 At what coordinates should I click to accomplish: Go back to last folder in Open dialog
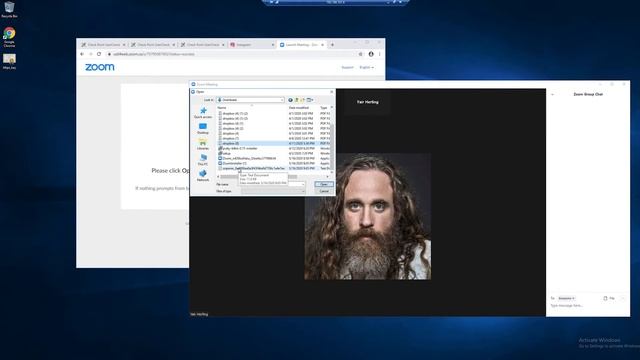(290, 100)
